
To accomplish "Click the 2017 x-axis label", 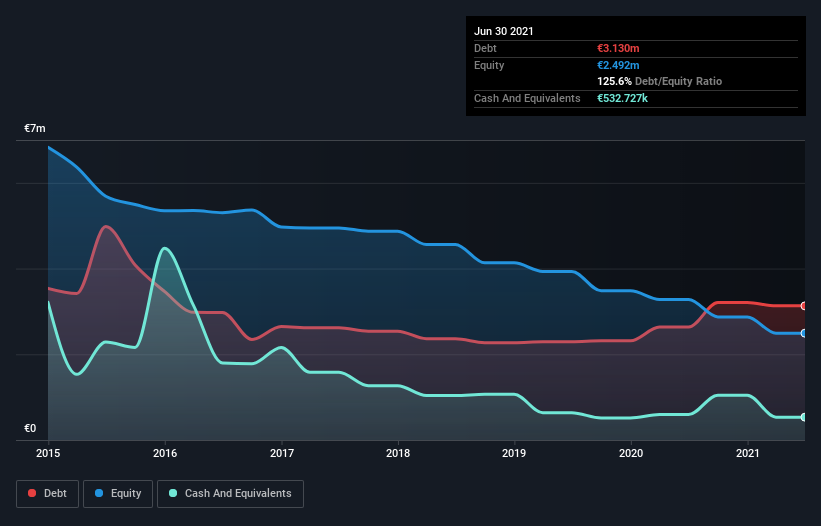I will (282, 453).
